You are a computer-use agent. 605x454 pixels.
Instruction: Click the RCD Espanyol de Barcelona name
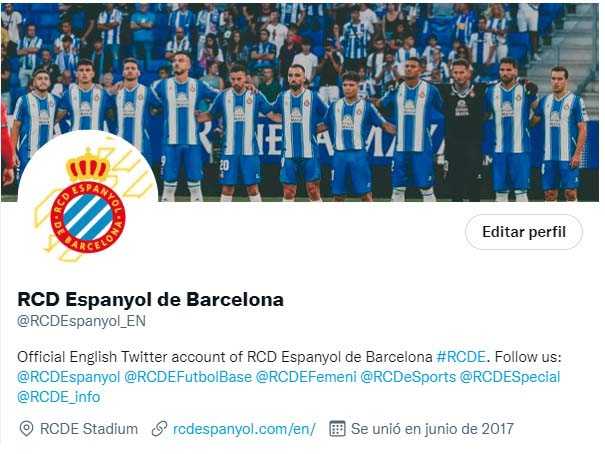pyautogui.click(x=151, y=299)
